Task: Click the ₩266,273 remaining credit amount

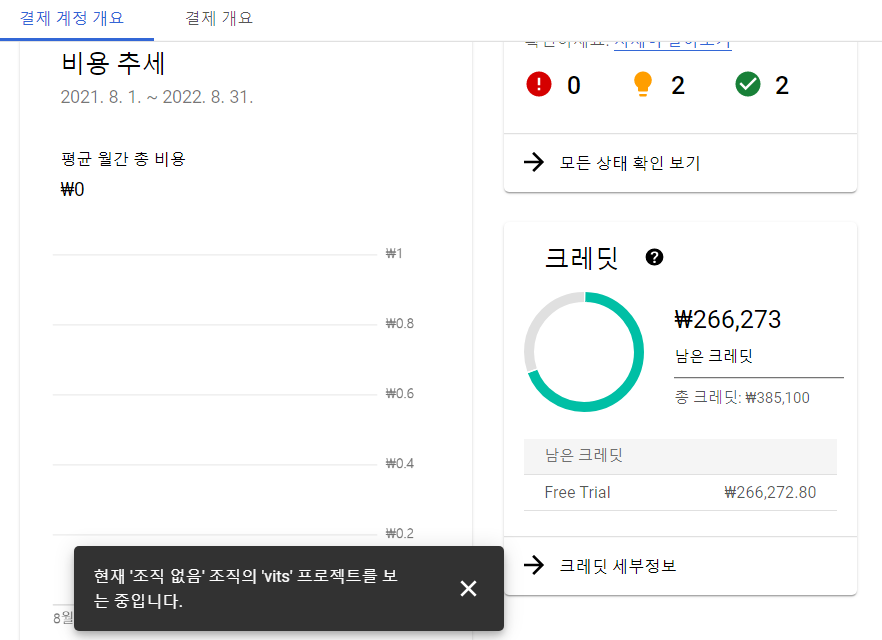Action: click(x=727, y=319)
